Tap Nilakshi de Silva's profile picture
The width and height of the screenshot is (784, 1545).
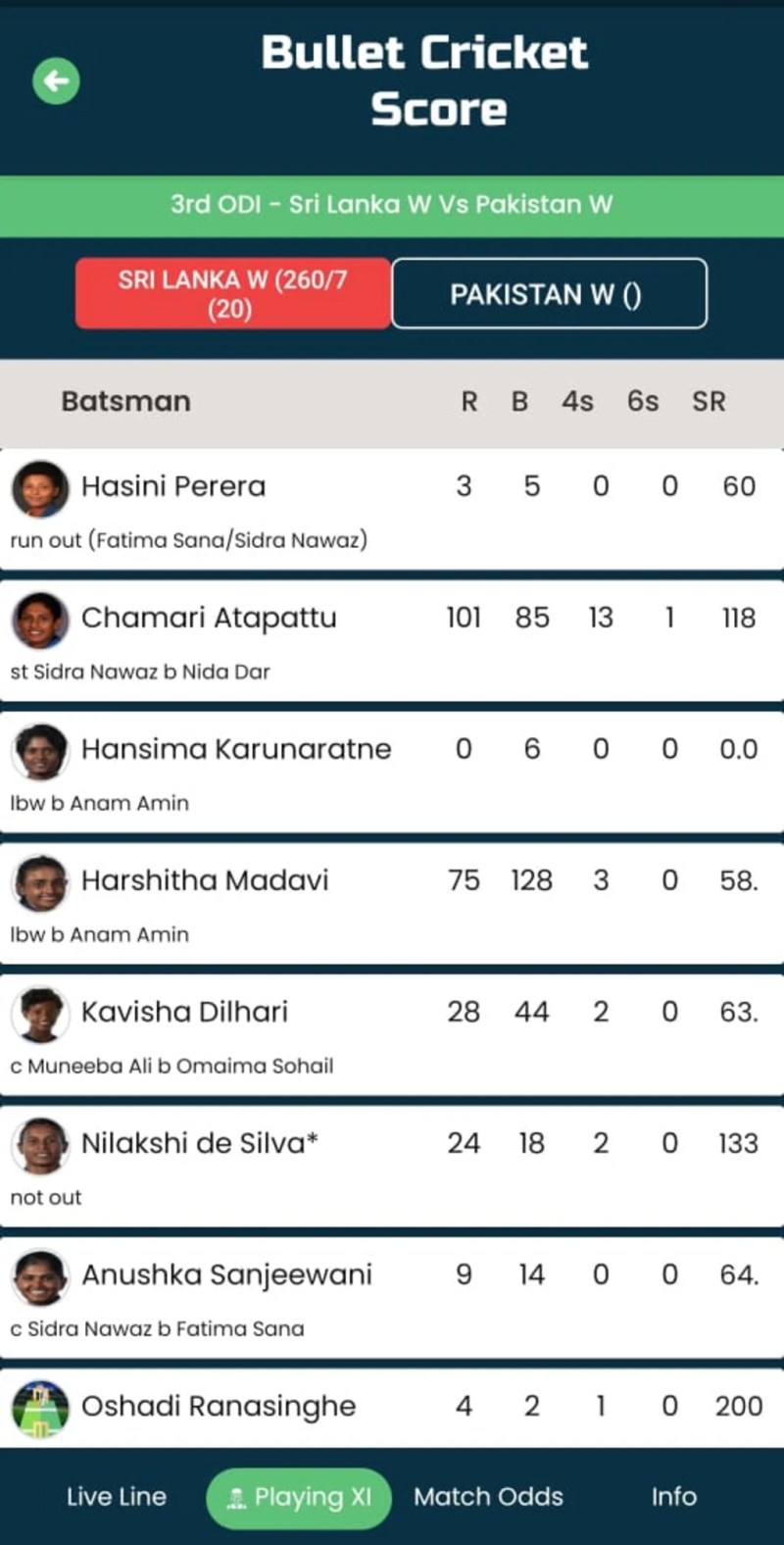(40, 1144)
